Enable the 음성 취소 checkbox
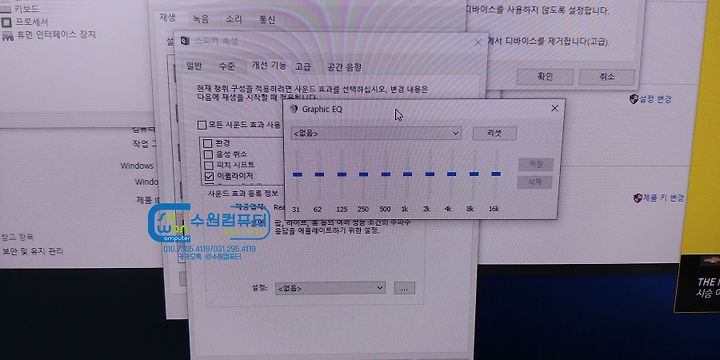The height and width of the screenshot is (360, 720). click(208, 154)
